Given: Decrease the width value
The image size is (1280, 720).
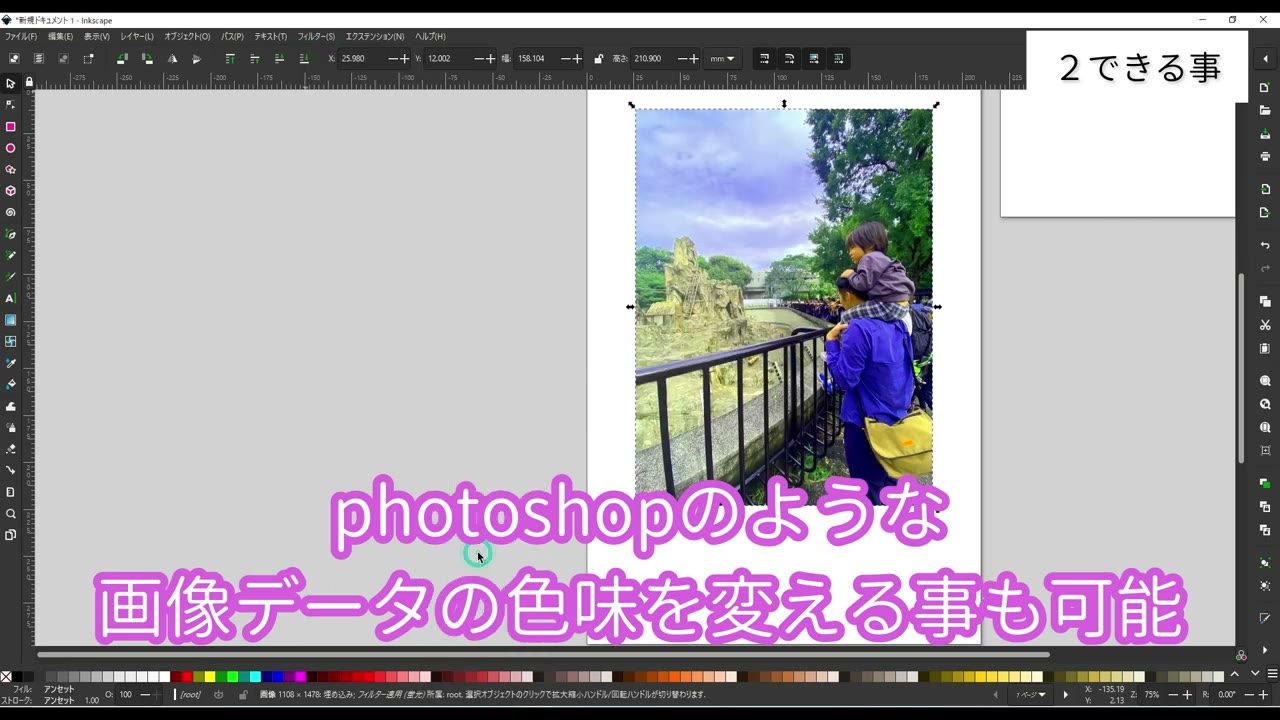Looking at the screenshot, I should coord(565,59).
